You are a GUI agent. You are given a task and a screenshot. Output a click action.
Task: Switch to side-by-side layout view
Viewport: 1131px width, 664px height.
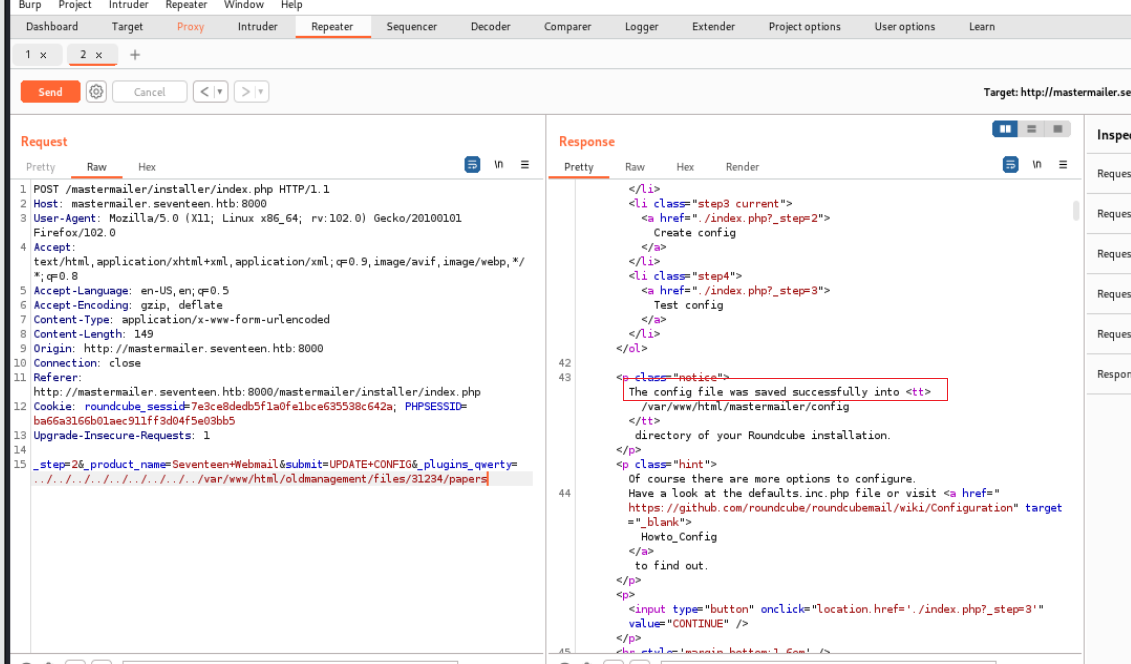click(1005, 129)
